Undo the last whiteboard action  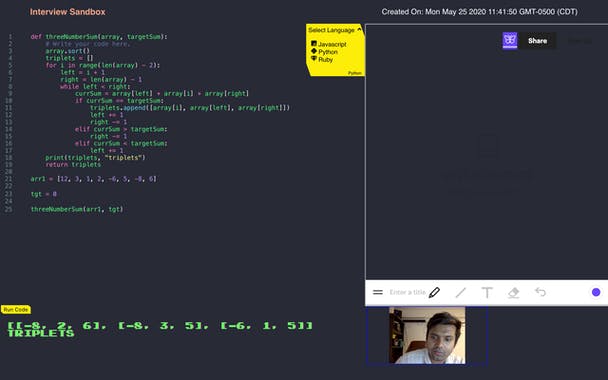click(x=540, y=292)
